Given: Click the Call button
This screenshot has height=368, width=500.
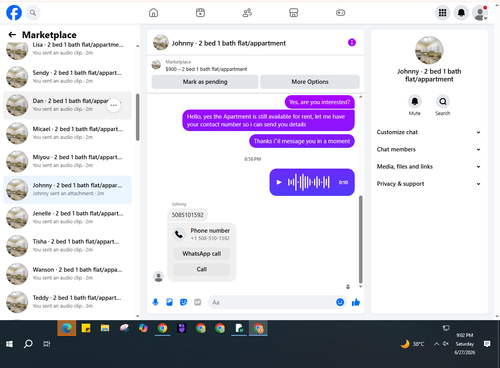Looking at the screenshot, I should coord(202,269).
